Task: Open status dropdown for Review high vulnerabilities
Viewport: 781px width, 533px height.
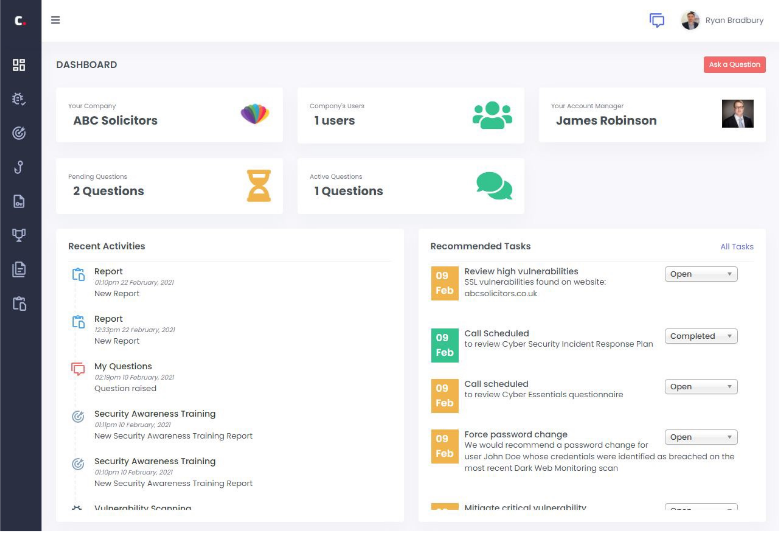Action: [x=701, y=274]
